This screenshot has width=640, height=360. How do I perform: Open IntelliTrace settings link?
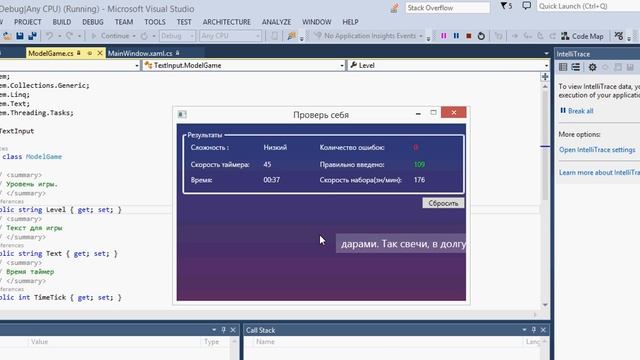pos(597,150)
